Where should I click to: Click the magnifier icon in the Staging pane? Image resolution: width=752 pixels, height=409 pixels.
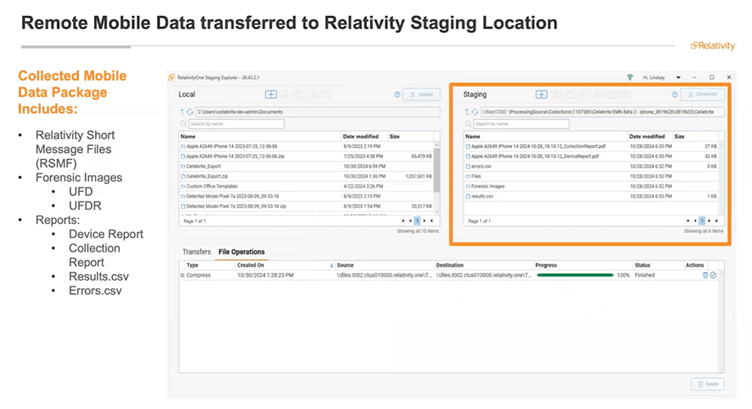pyautogui.click(x=468, y=124)
